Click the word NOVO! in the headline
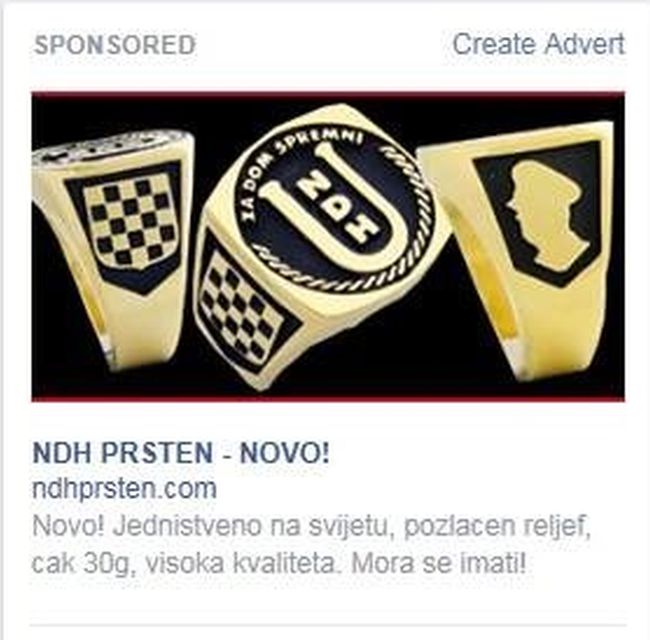650x640 pixels. pos(285,453)
